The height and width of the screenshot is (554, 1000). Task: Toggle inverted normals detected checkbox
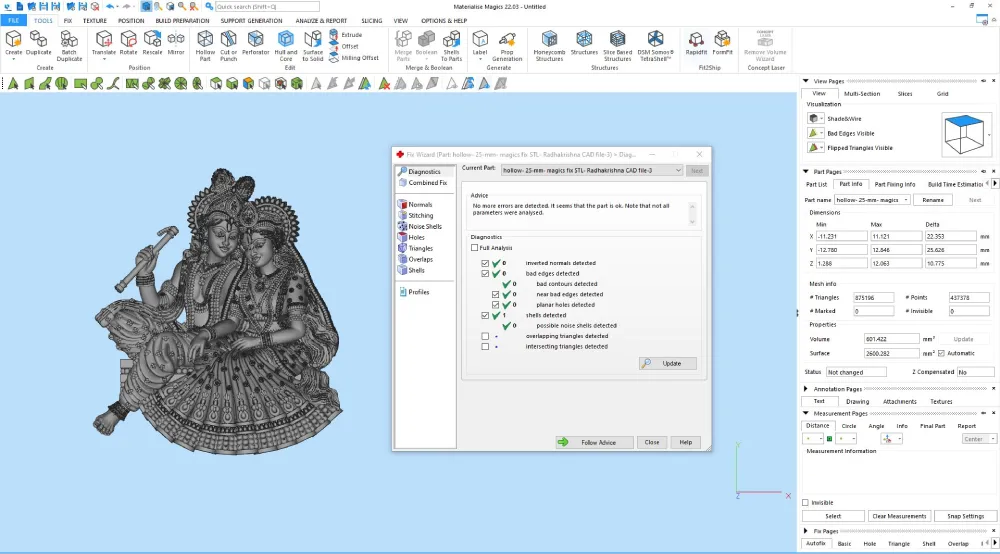(x=485, y=263)
